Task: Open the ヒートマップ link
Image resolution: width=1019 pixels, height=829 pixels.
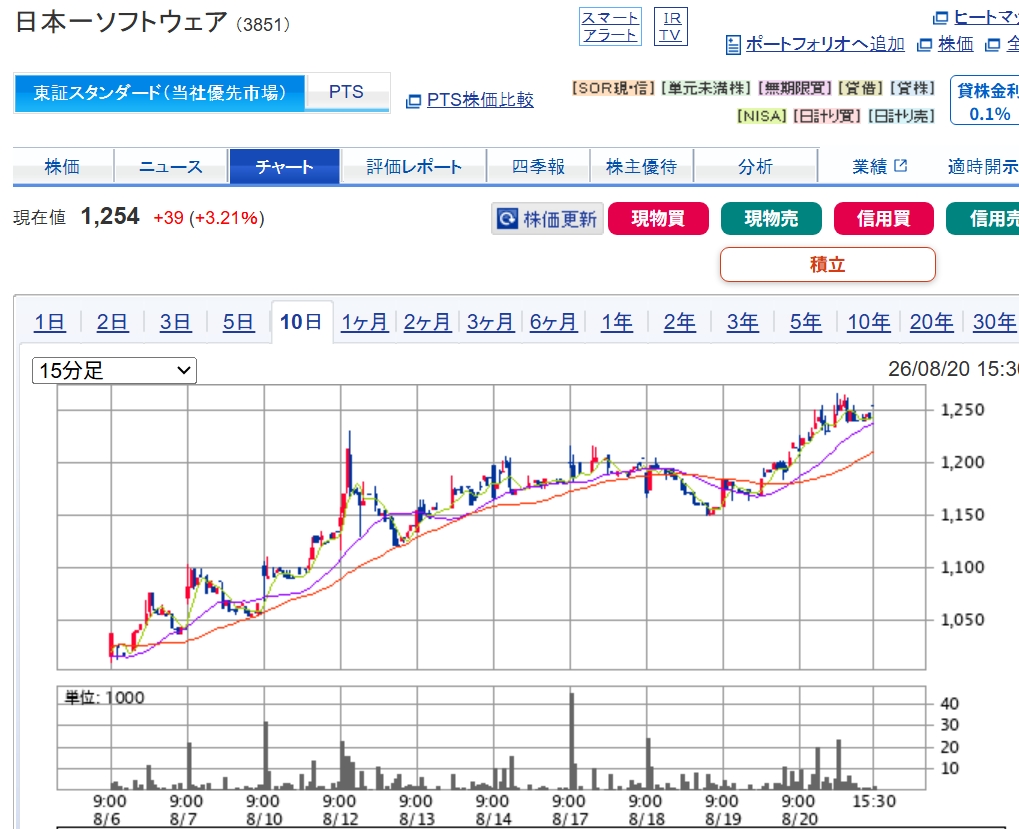Action: [x=986, y=18]
